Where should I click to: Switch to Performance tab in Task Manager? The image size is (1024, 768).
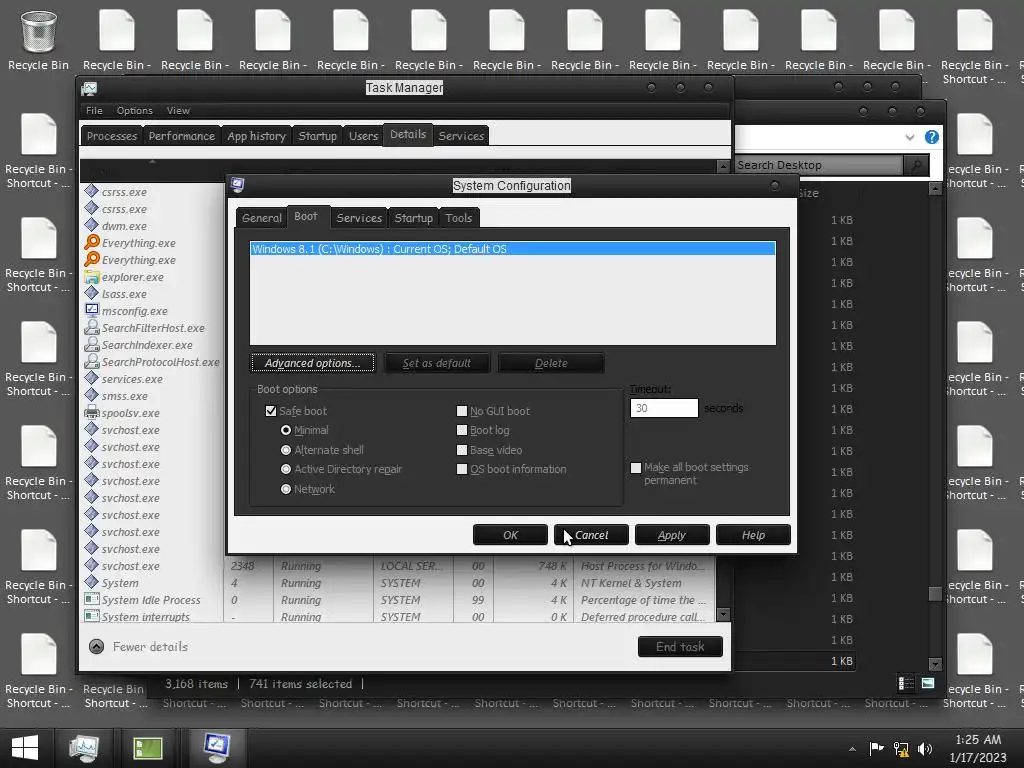point(182,136)
